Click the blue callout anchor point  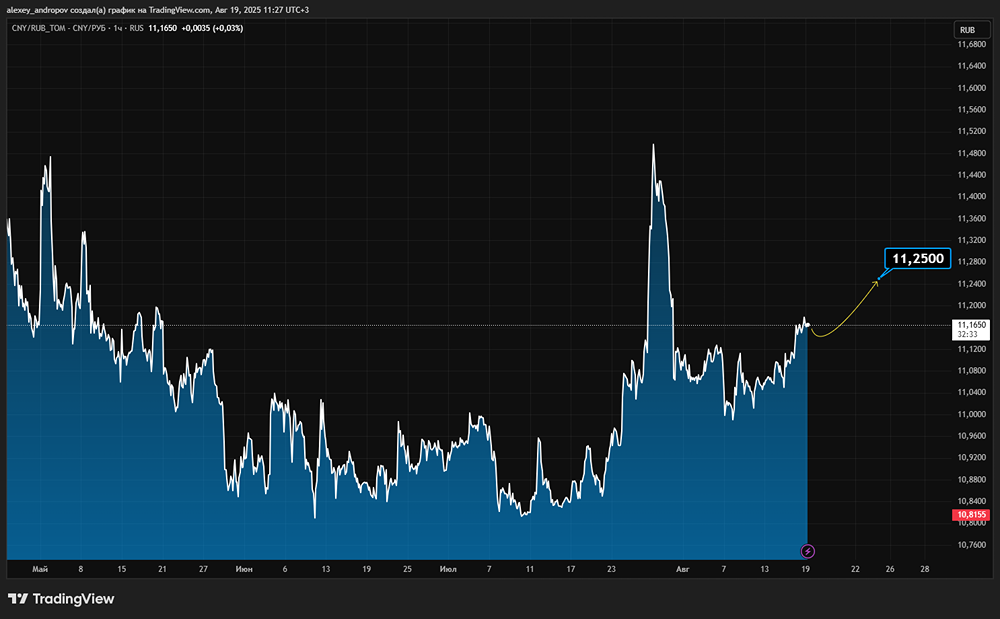tap(880, 278)
